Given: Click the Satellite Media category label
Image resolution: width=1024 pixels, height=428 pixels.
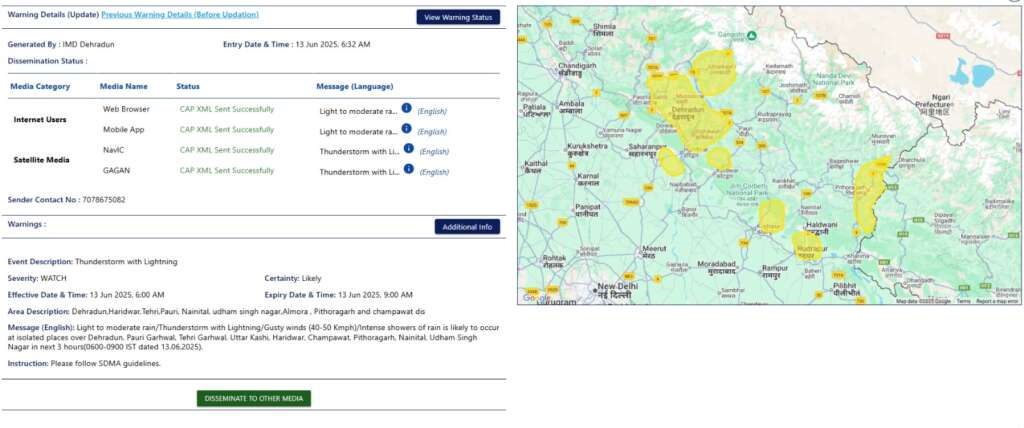Looking at the screenshot, I should pos(41,159).
